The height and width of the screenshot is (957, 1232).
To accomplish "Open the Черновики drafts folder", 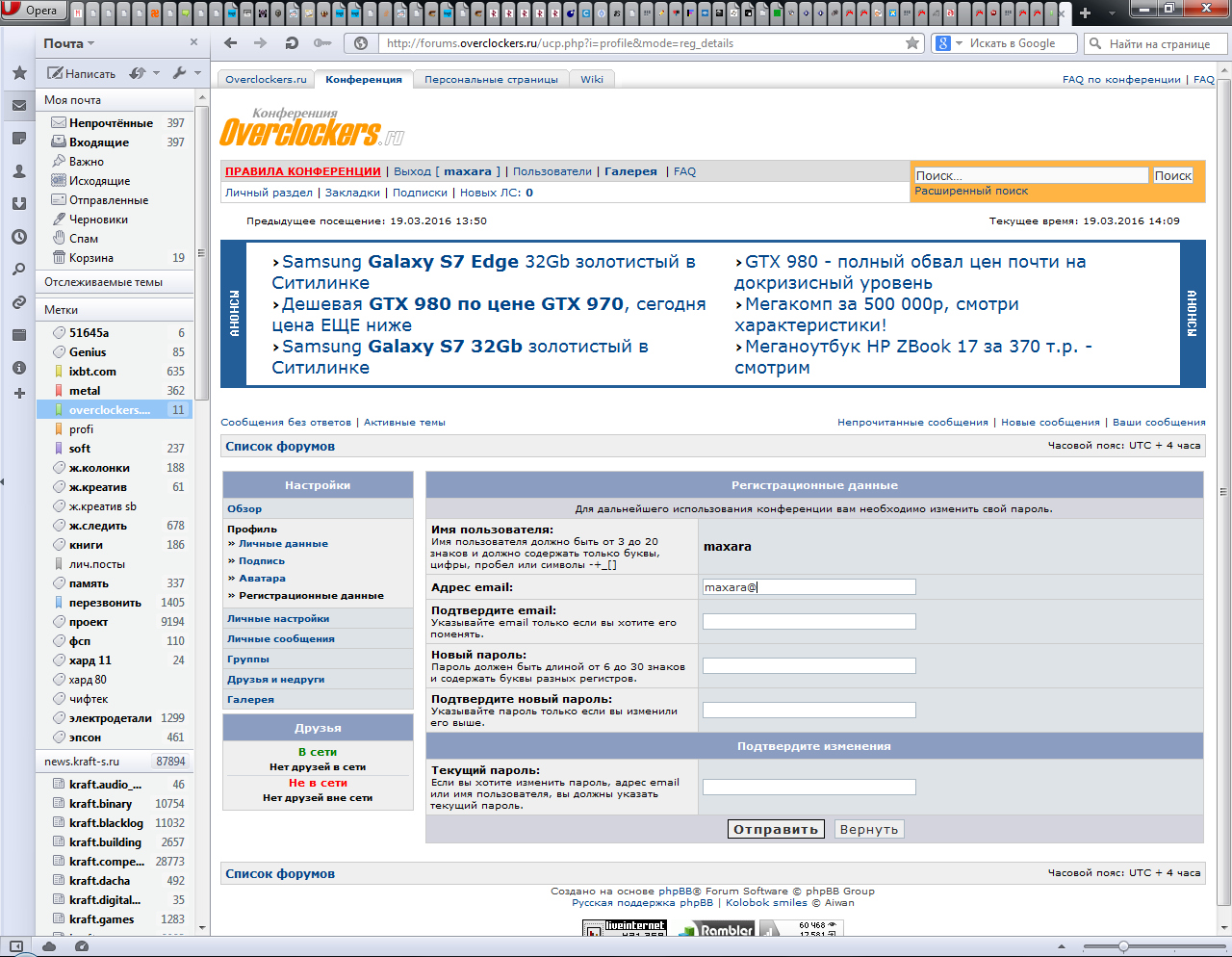I will 115,220.
